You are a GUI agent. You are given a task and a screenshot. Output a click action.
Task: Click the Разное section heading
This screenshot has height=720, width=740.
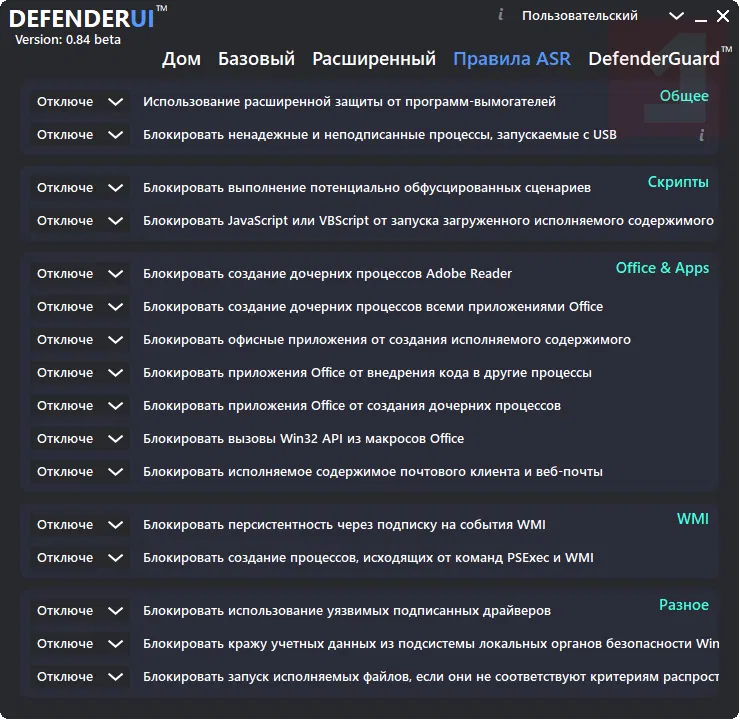coord(684,605)
